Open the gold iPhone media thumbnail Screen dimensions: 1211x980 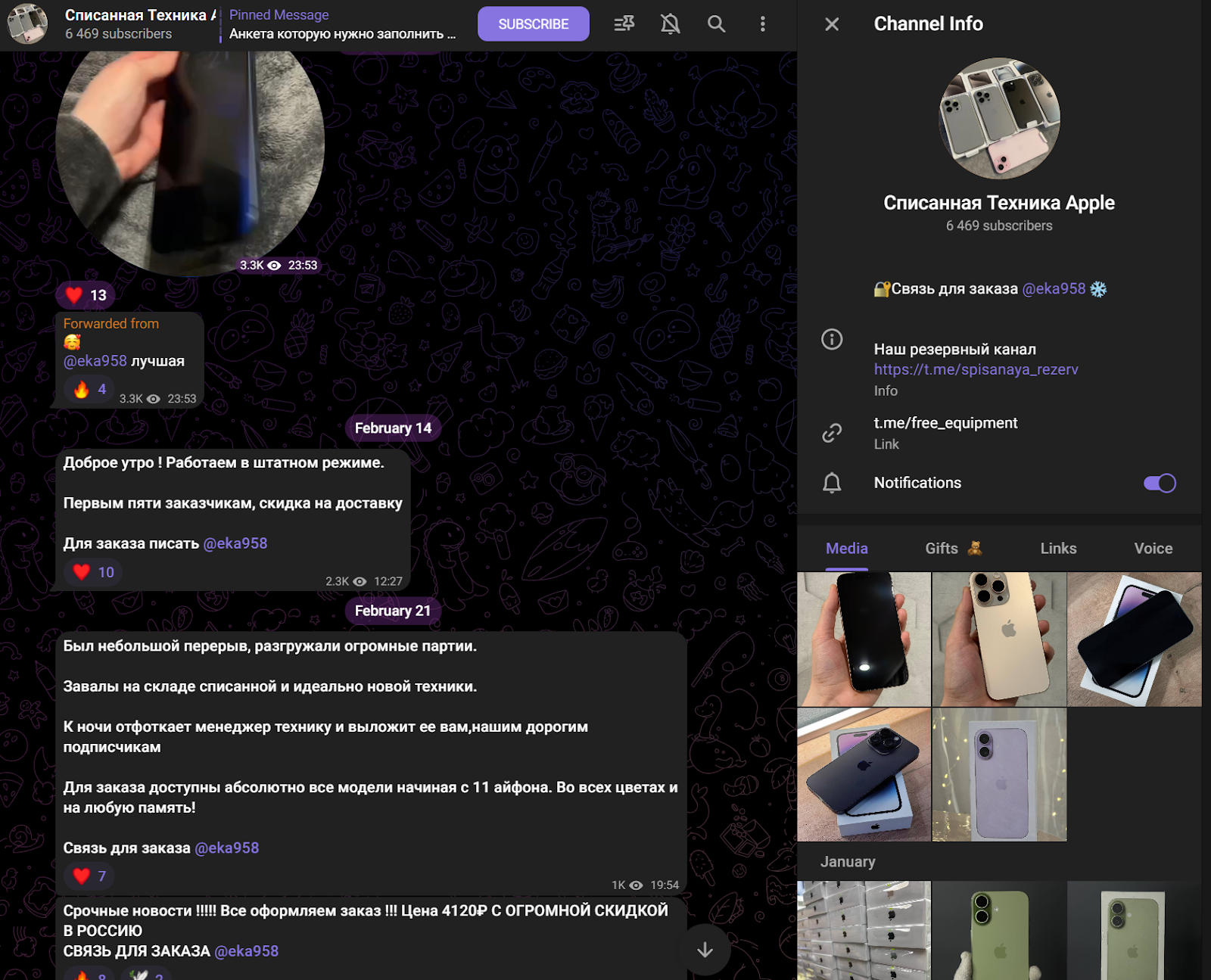pyautogui.click(x=999, y=639)
